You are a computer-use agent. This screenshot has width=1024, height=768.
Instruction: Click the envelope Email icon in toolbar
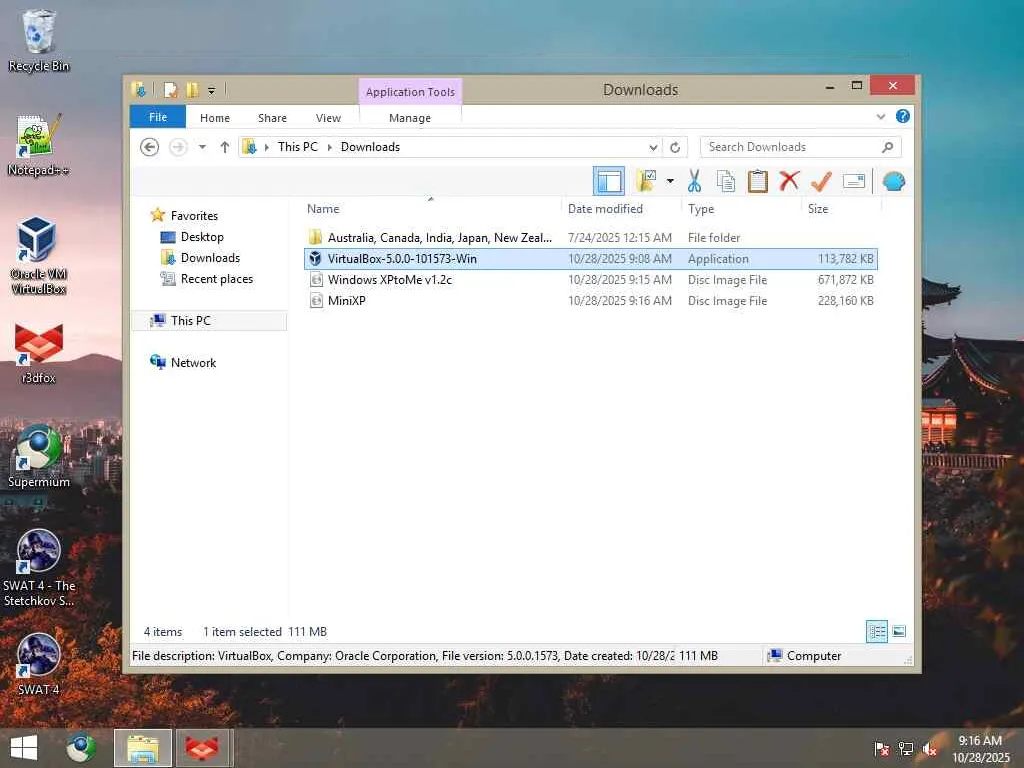tap(854, 181)
